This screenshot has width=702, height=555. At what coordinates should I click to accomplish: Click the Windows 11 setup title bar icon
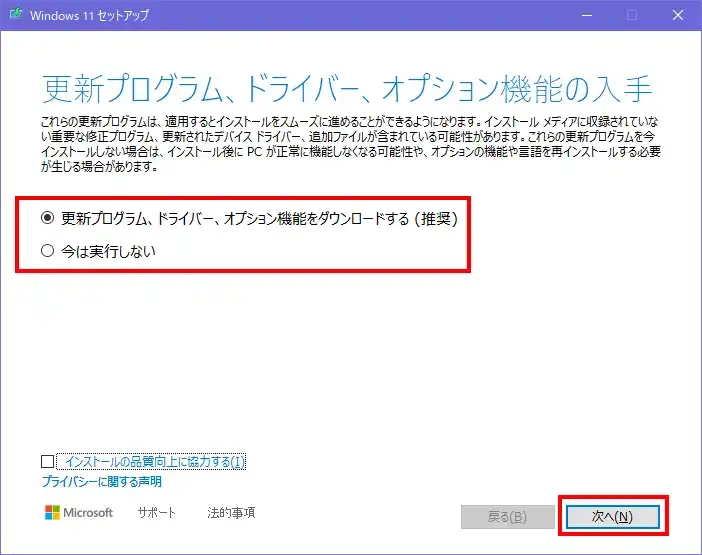pos(16,15)
